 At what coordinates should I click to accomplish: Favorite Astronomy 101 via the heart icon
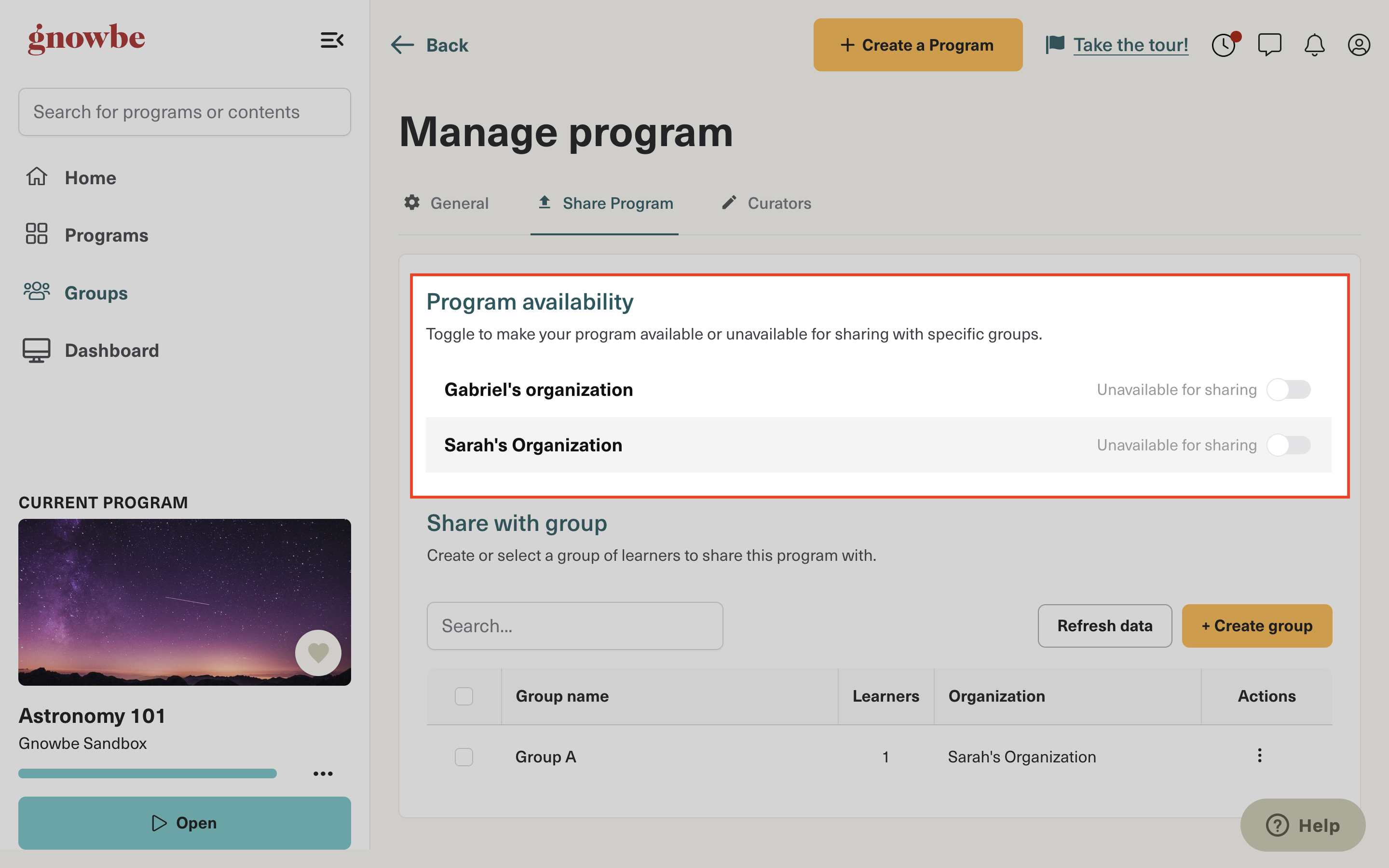coord(318,652)
